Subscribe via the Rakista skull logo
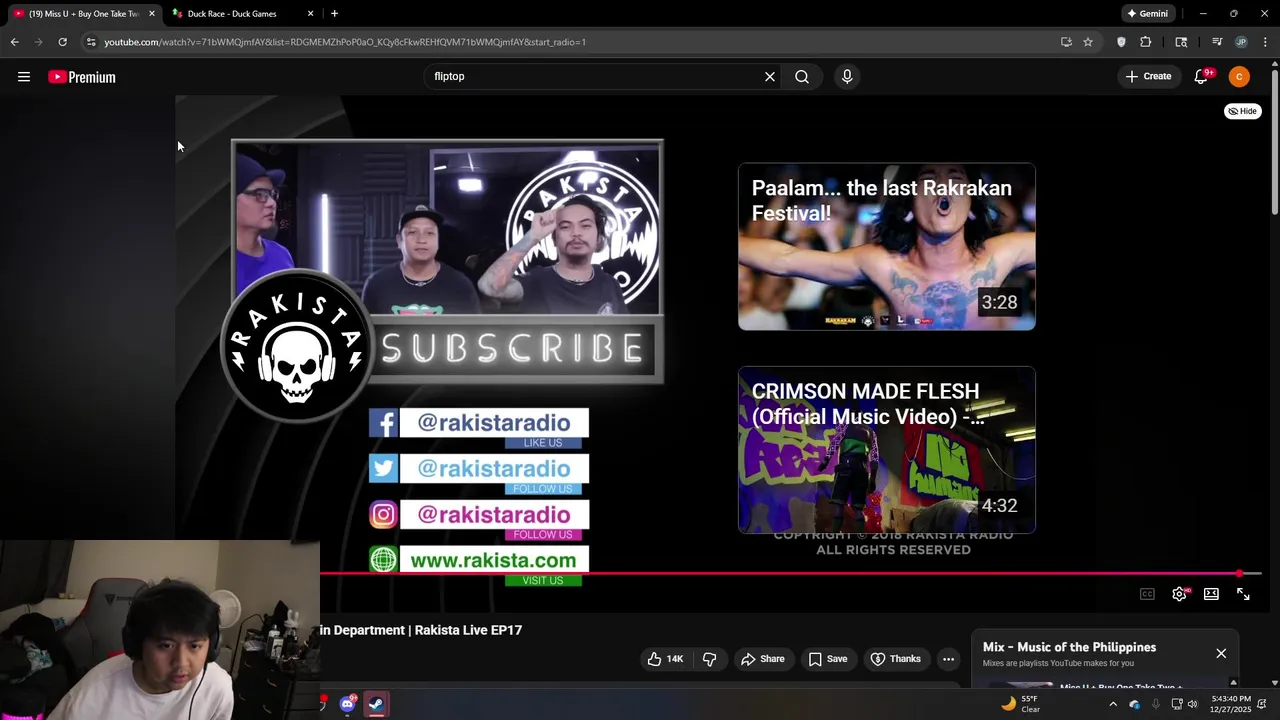Viewport: 1280px width, 720px height. pyautogui.click(x=297, y=347)
